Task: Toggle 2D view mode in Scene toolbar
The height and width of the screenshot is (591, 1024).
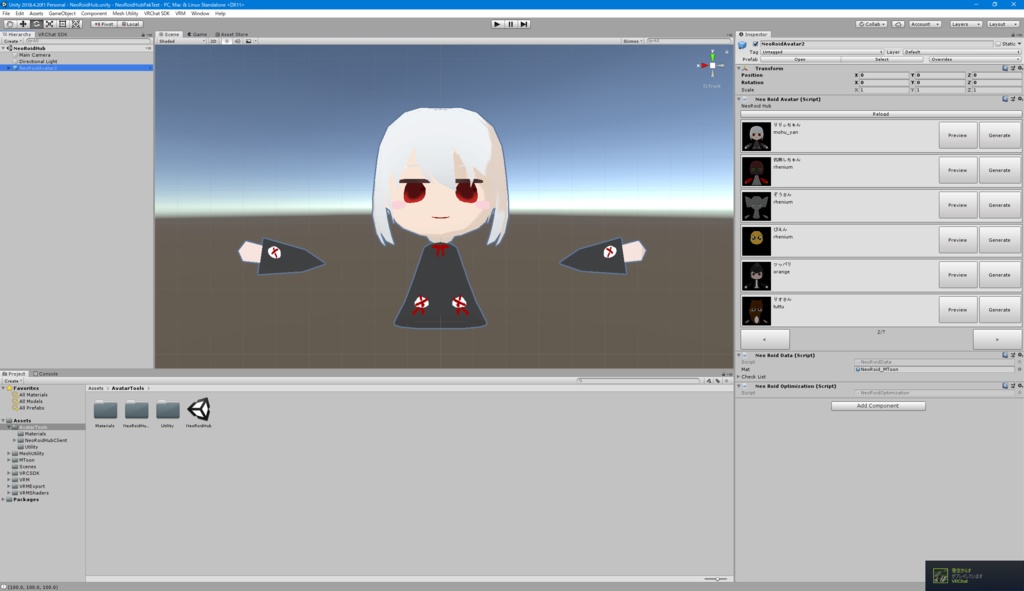Action: (213, 40)
